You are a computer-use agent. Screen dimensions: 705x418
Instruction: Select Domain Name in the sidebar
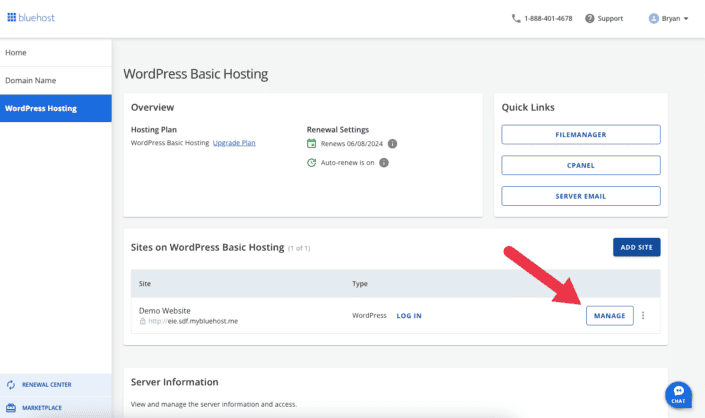(31, 80)
